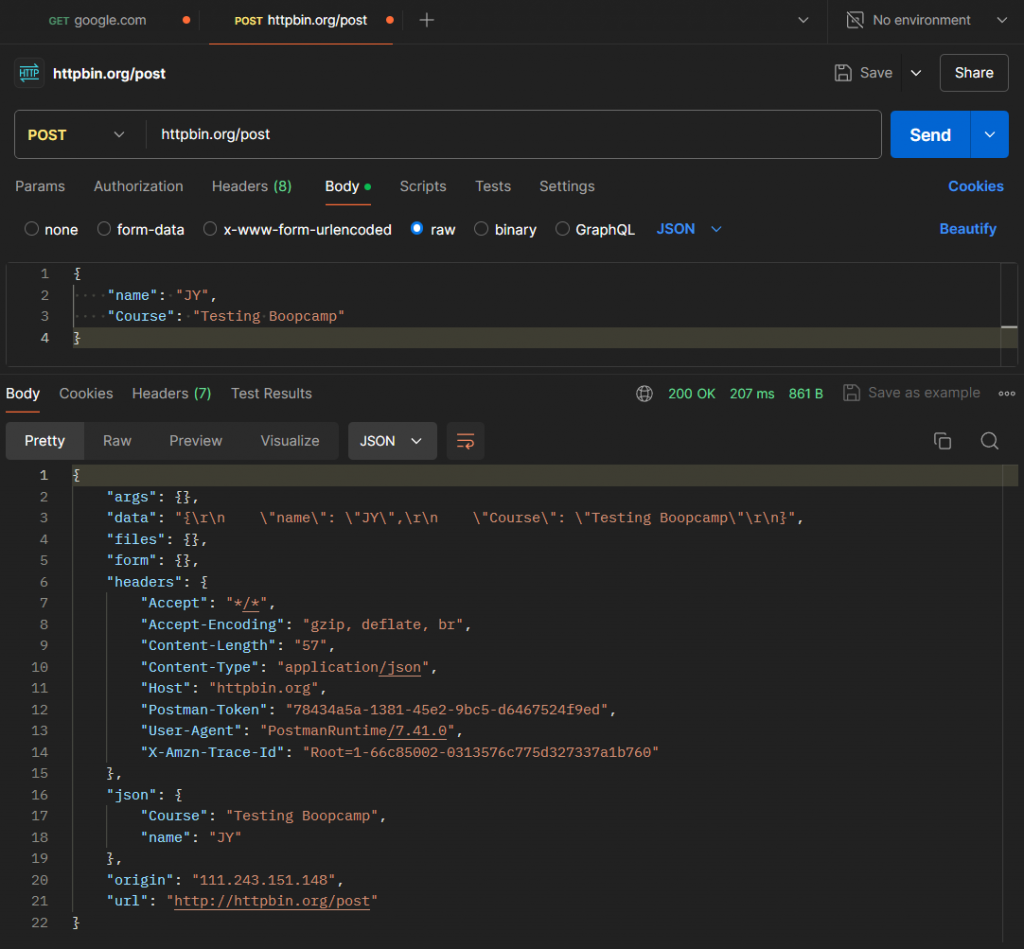Open the Params tab
Viewport: 1024px width, 949px height.
pyautogui.click(x=40, y=187)
